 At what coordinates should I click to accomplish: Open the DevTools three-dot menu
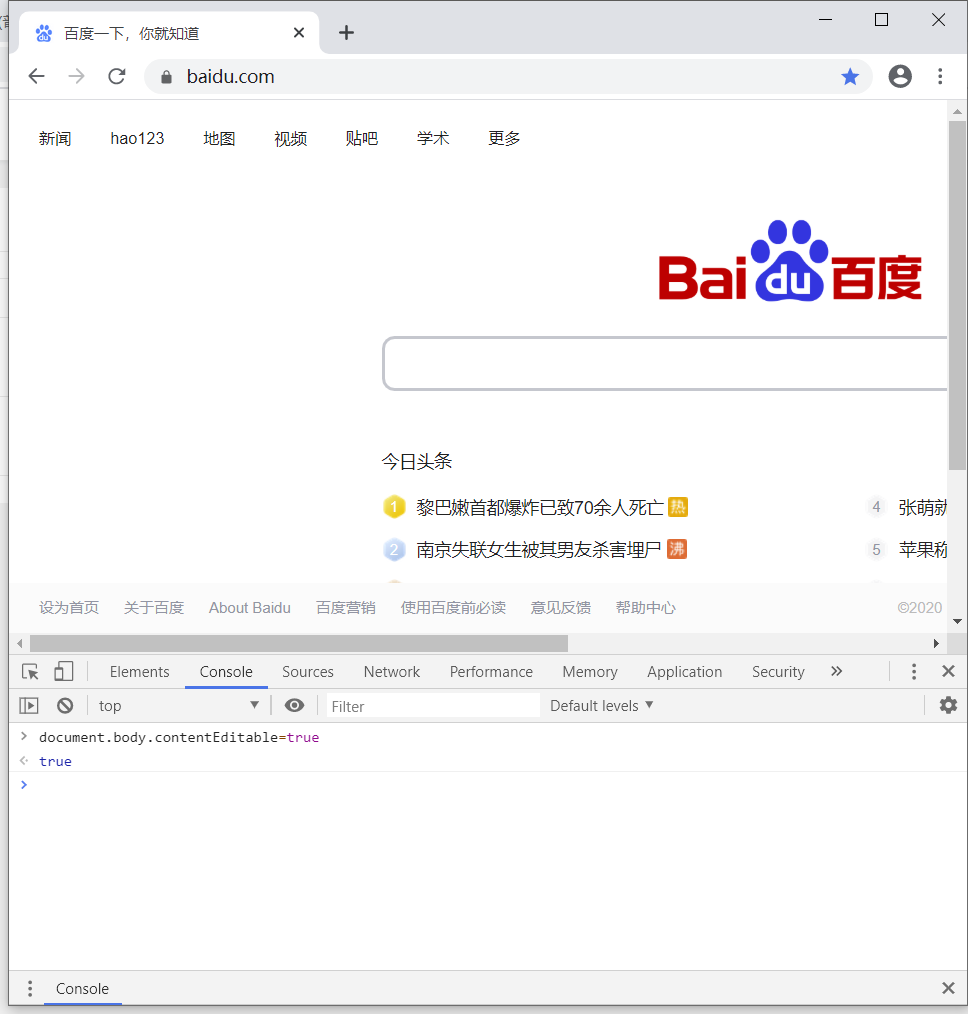pyautogui.click(x=913, y=671)
